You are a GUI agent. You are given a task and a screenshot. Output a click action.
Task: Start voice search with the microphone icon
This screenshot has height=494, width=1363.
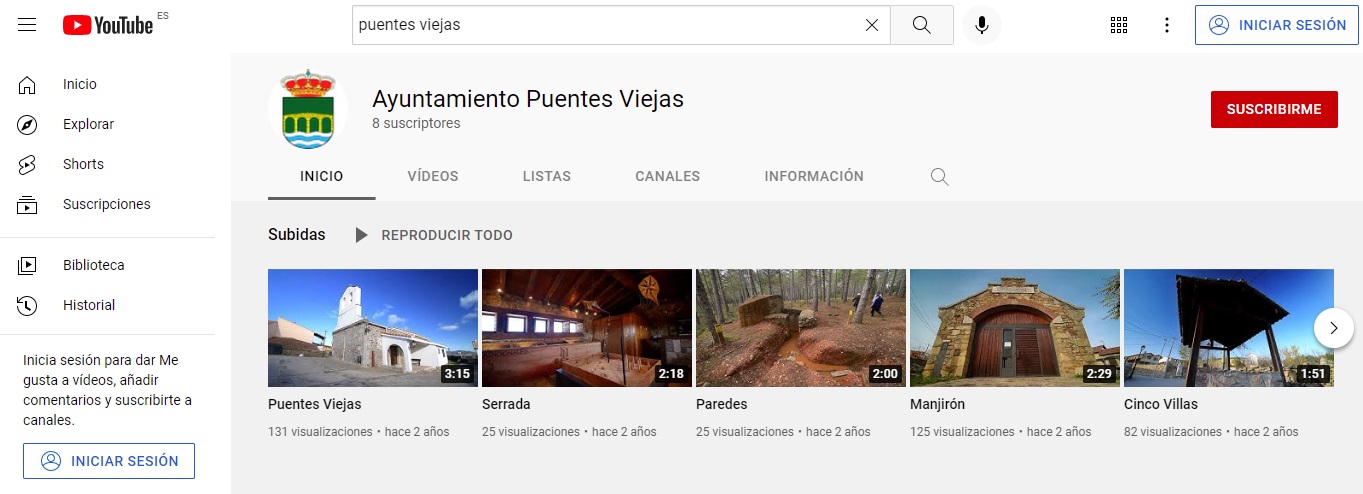(x=982, y=25)
